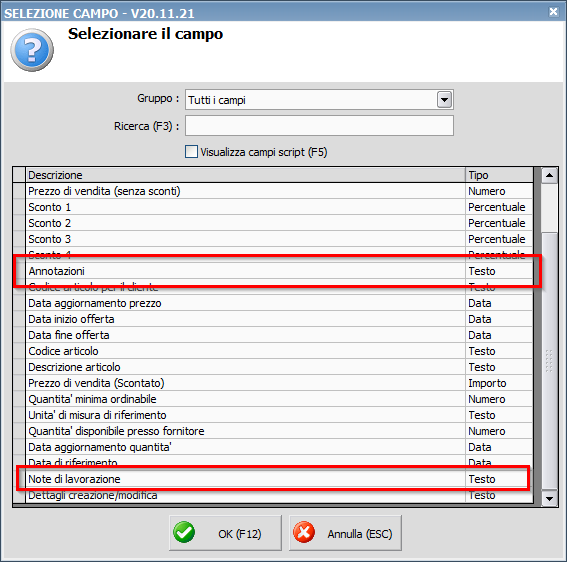
Task: Click the Annulla (ESC) button
Action: (345, 533)
